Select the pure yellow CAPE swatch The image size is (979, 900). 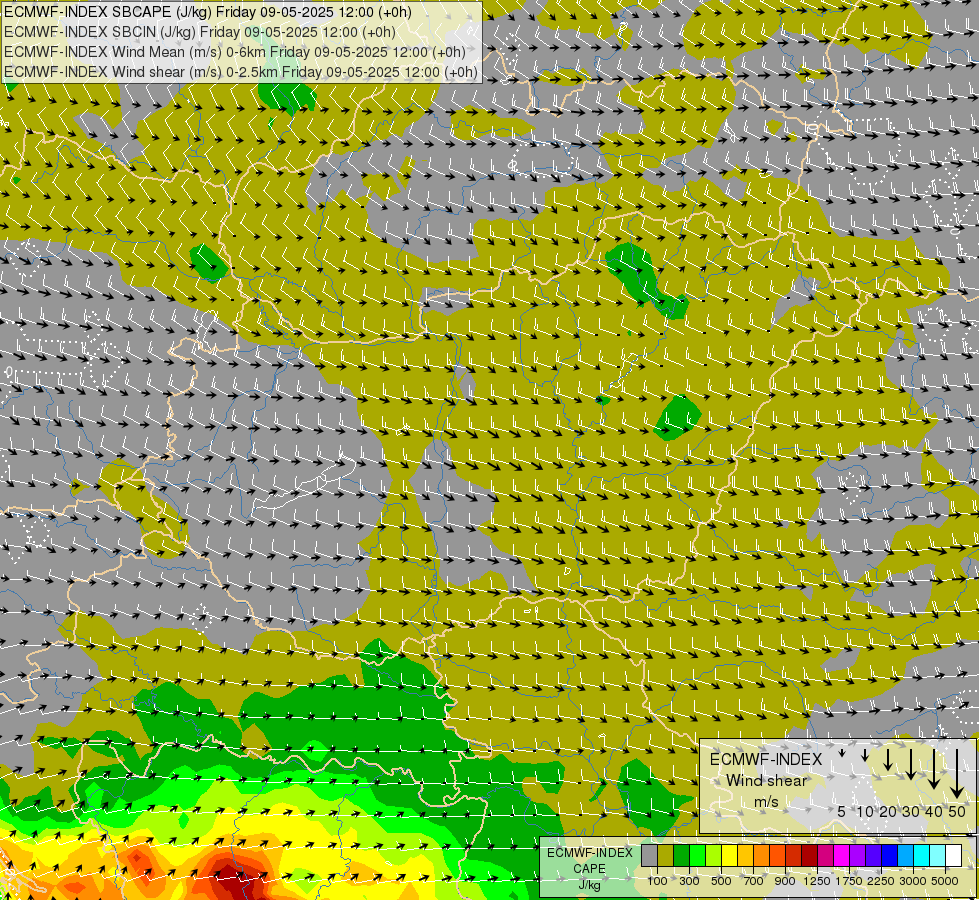[730, 856]
